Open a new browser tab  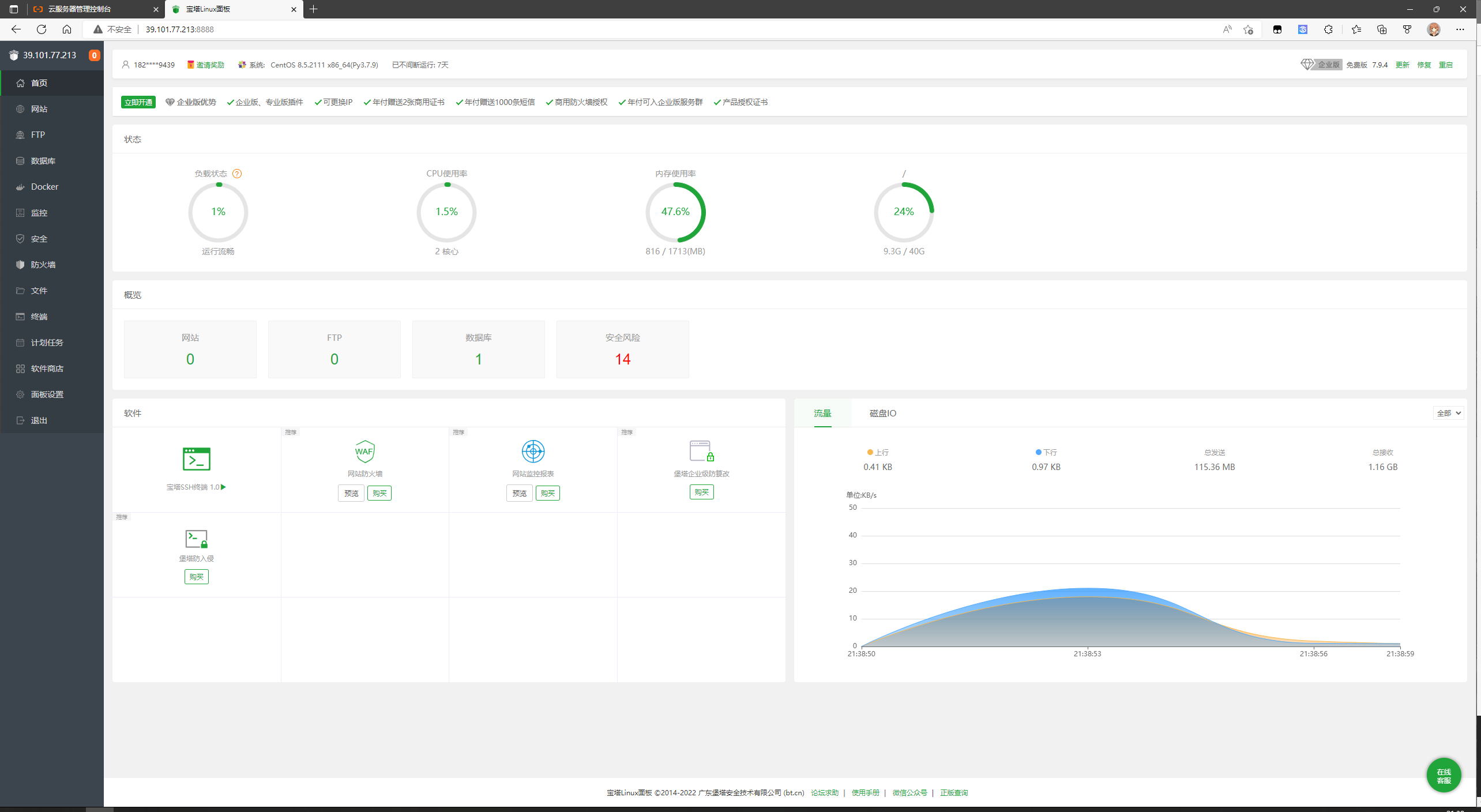click(314, 9)
